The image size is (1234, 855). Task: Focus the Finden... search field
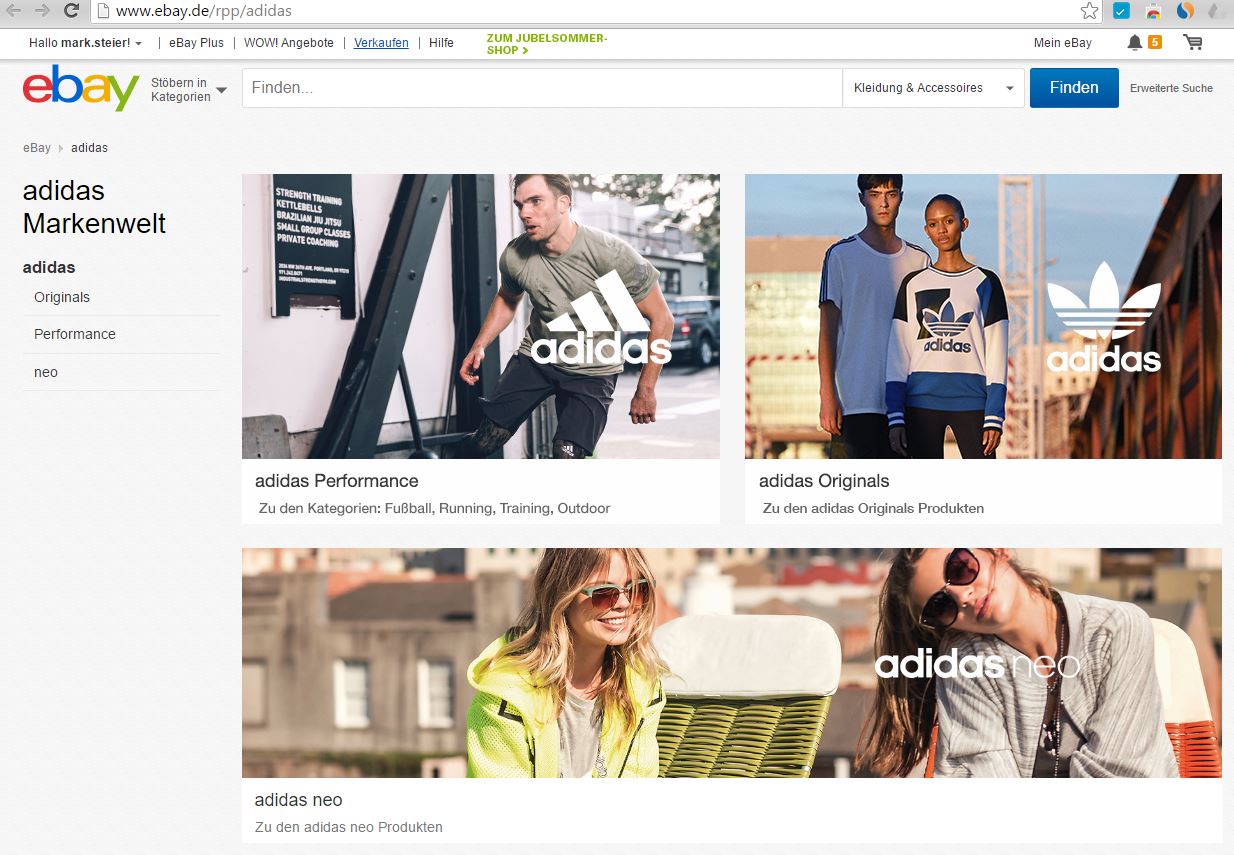(542, 88)
